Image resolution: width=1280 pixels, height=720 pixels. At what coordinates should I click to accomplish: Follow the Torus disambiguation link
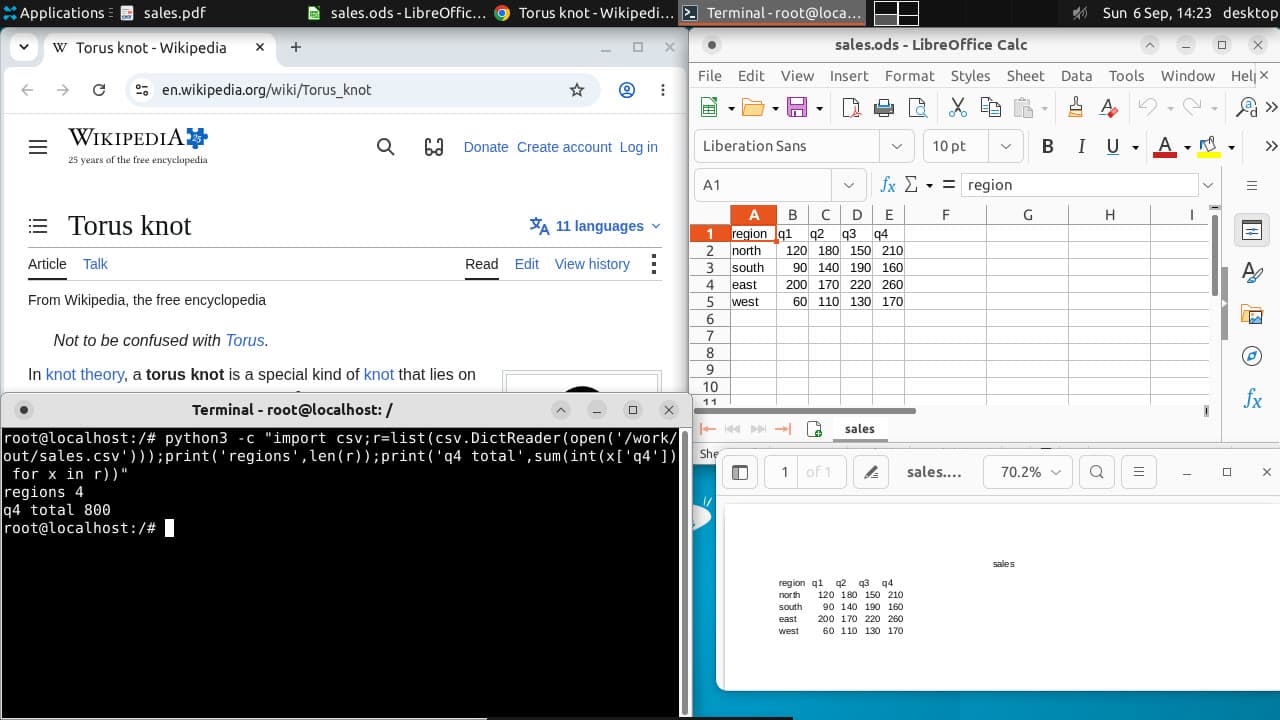coord(245,341)
